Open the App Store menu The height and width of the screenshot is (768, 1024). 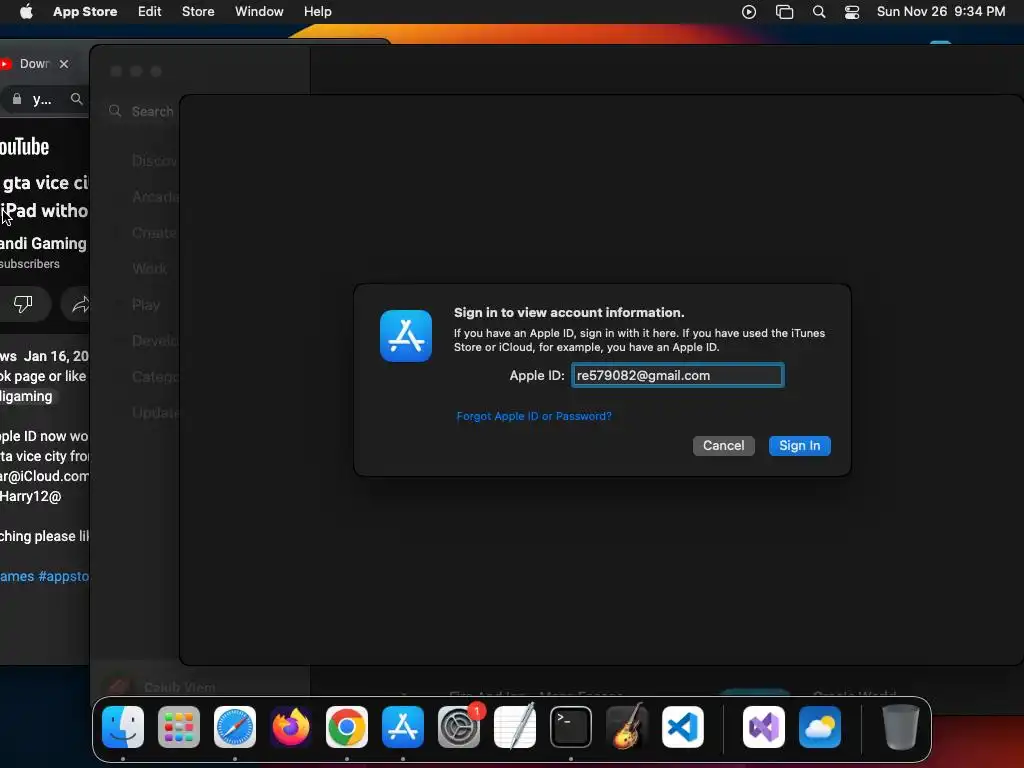pyautogui.click(x=85, y=12)
